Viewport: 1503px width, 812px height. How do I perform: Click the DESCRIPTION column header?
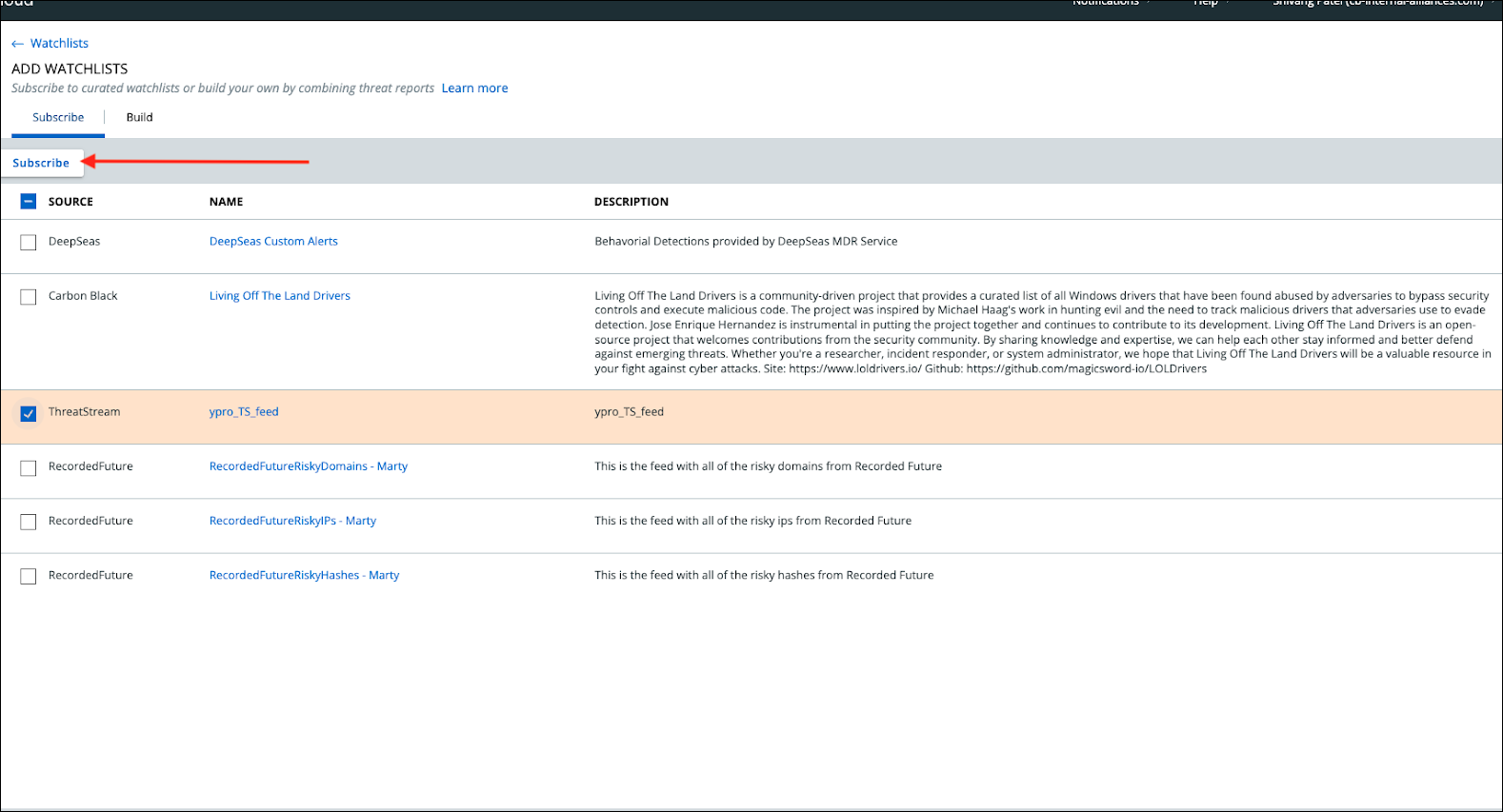(x=631, y=202)
